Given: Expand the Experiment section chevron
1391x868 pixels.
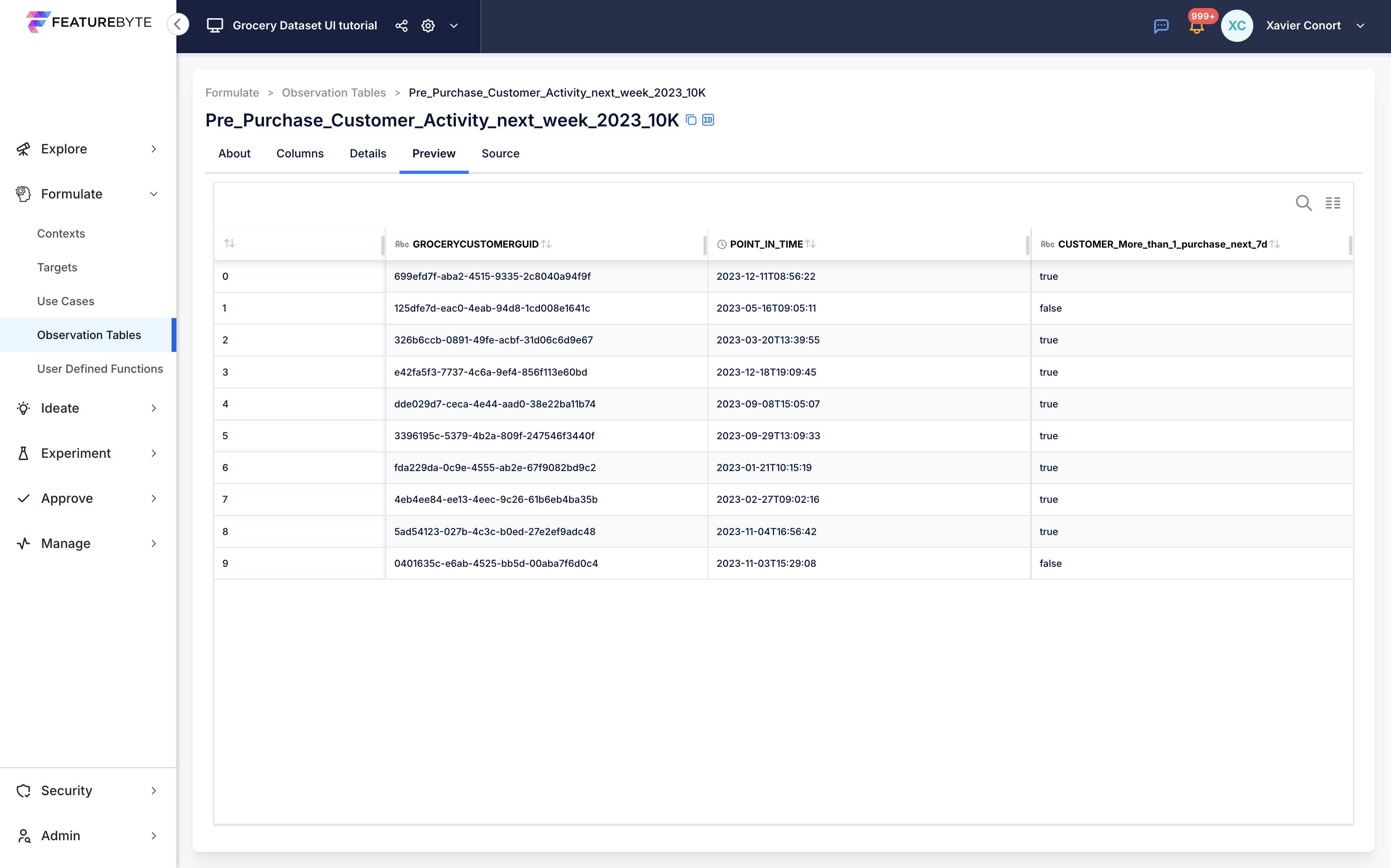Looking at the screenshot, I should coord(154,453).
